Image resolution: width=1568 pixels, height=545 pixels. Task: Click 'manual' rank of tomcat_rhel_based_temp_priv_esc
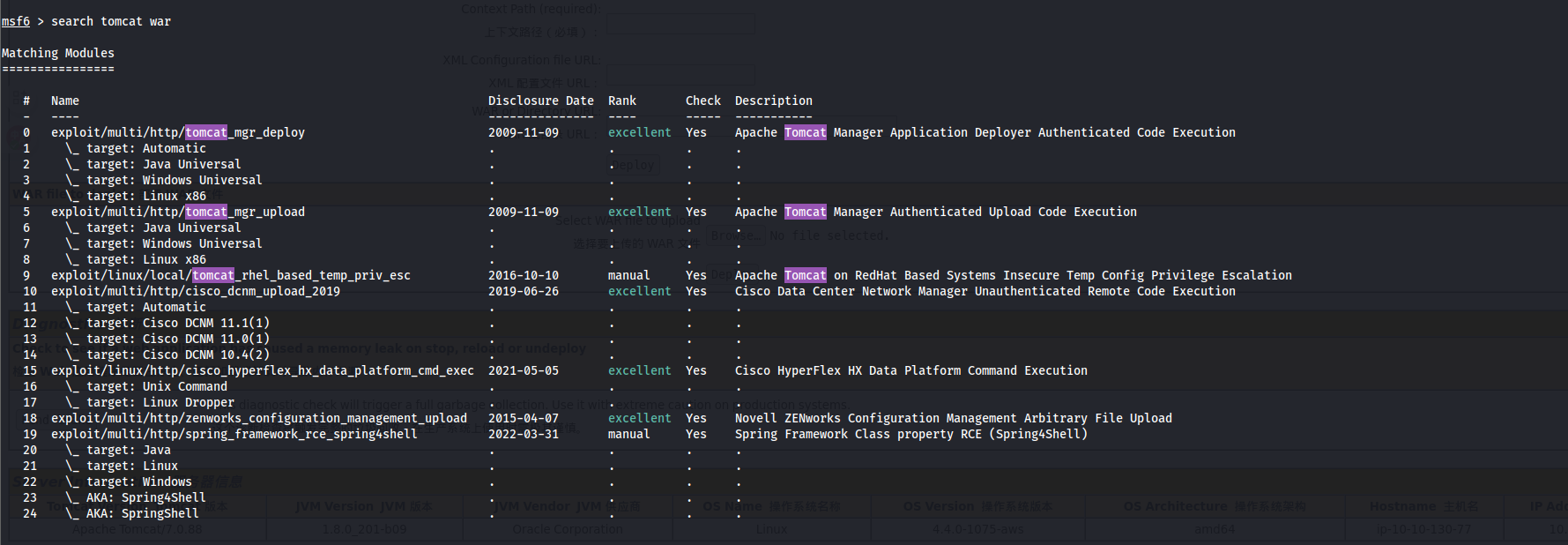[x=629, y=275]
